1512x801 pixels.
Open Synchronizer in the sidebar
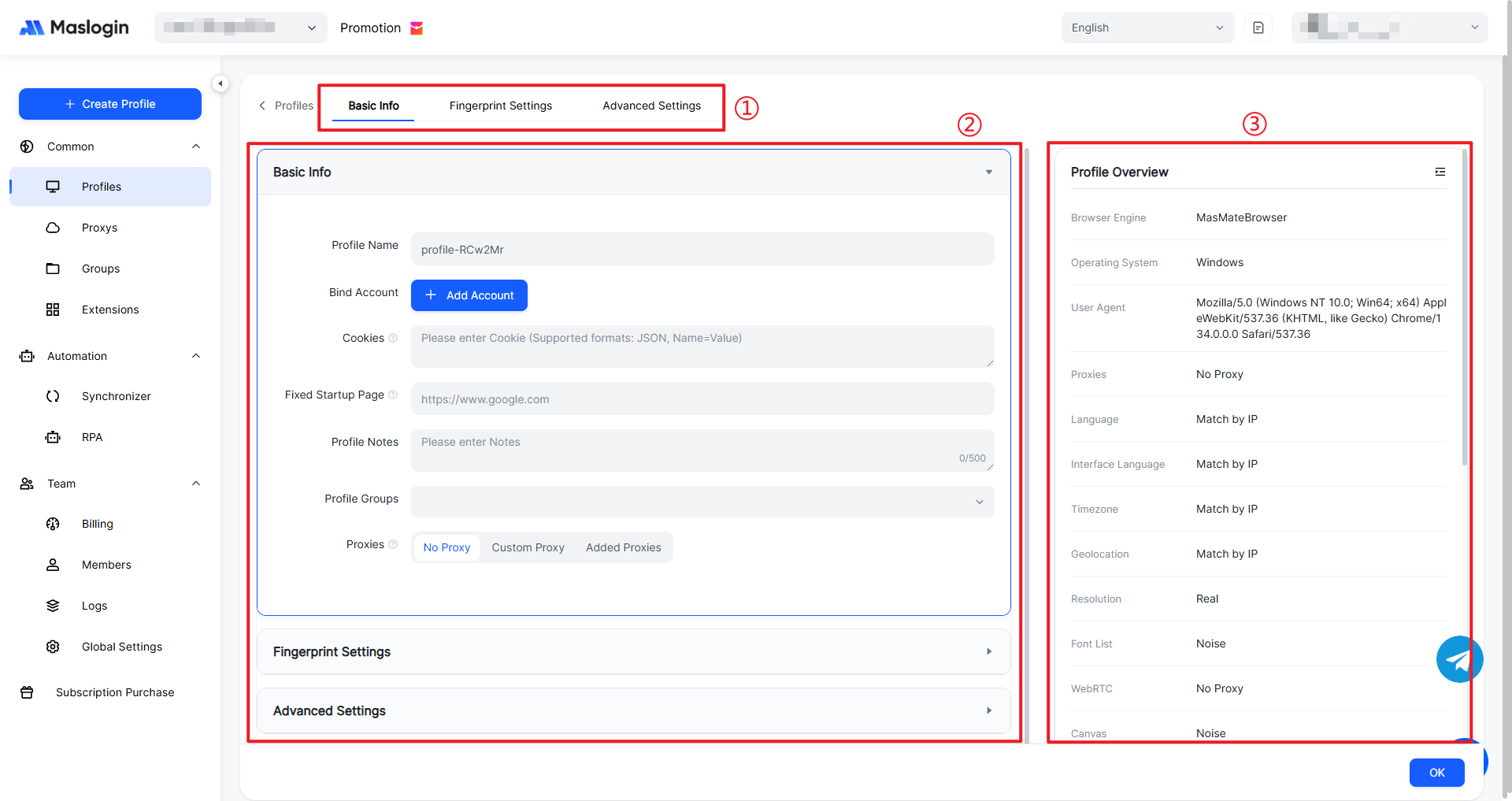pyautogui.click(x=116, y=396)
